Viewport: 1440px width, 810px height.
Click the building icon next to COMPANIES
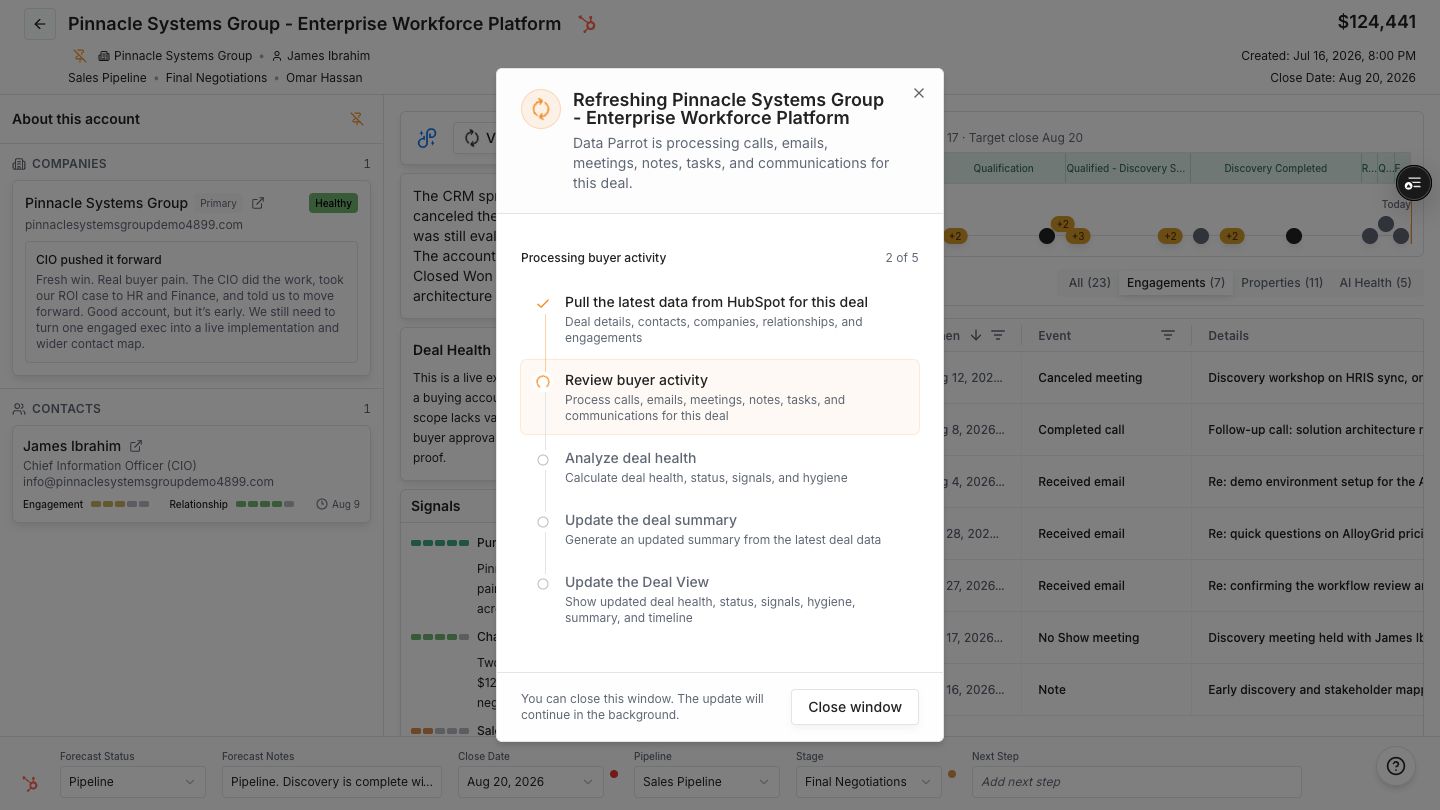pos(19,164)
